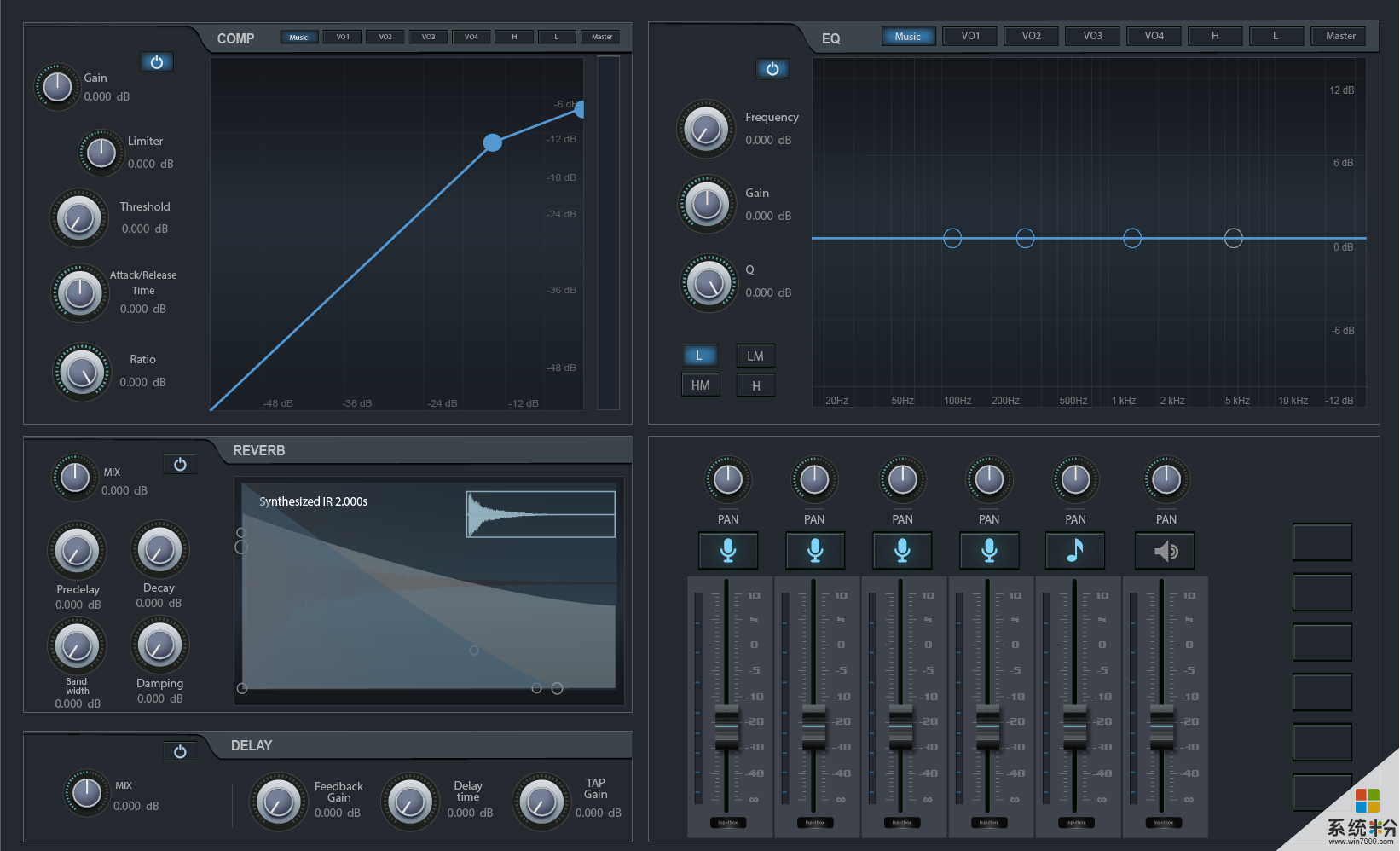This screenshot has height=851, width=1400.
Task: Toggle the REVERB power button
Action: click(x=180, y=465)
